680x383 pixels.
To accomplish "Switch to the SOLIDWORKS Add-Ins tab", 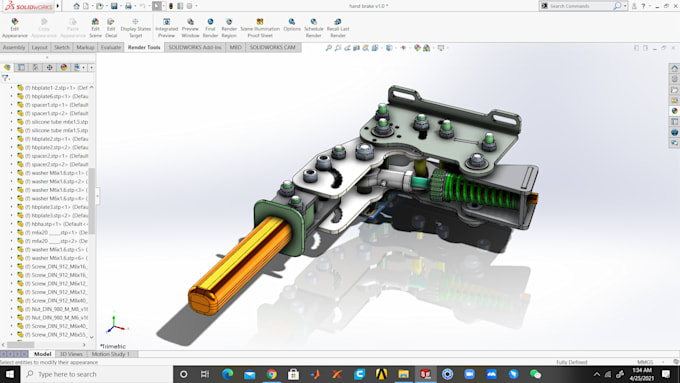I will [195, 47].
